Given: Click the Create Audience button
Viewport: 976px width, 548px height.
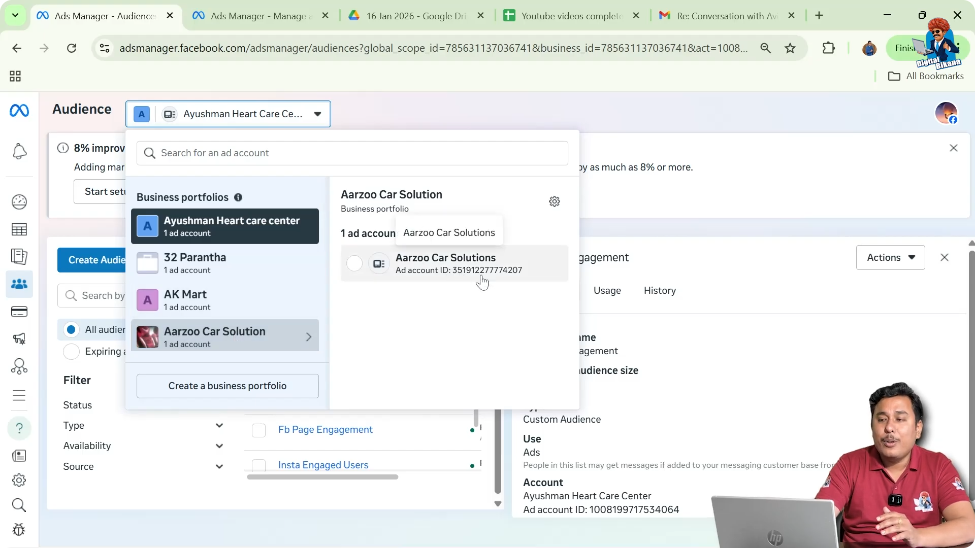Looking at the screenshot, I should point(92,260).
